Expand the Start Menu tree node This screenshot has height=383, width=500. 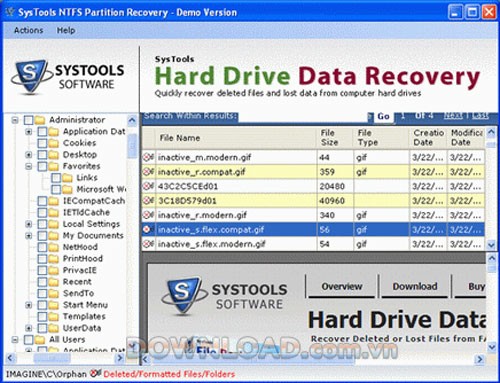[29, 305]
